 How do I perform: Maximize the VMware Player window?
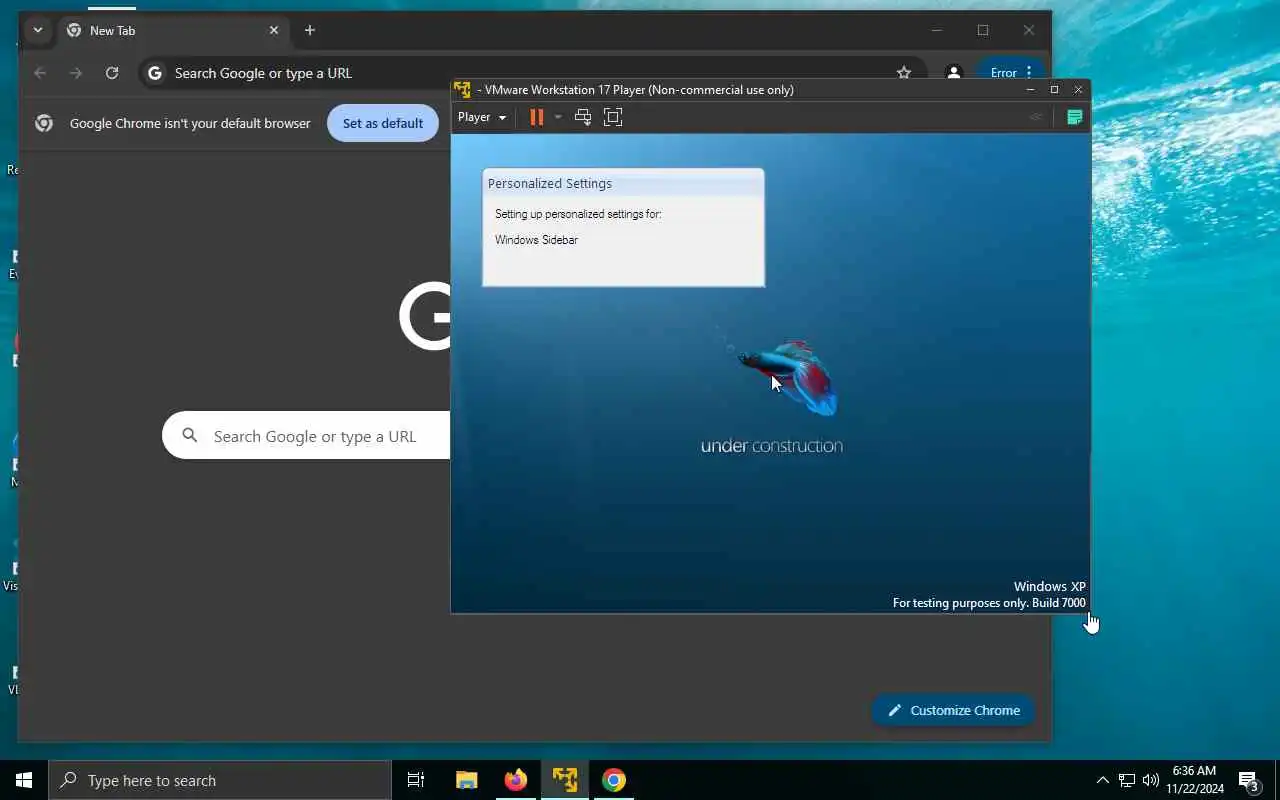[x=1054, y=89]
